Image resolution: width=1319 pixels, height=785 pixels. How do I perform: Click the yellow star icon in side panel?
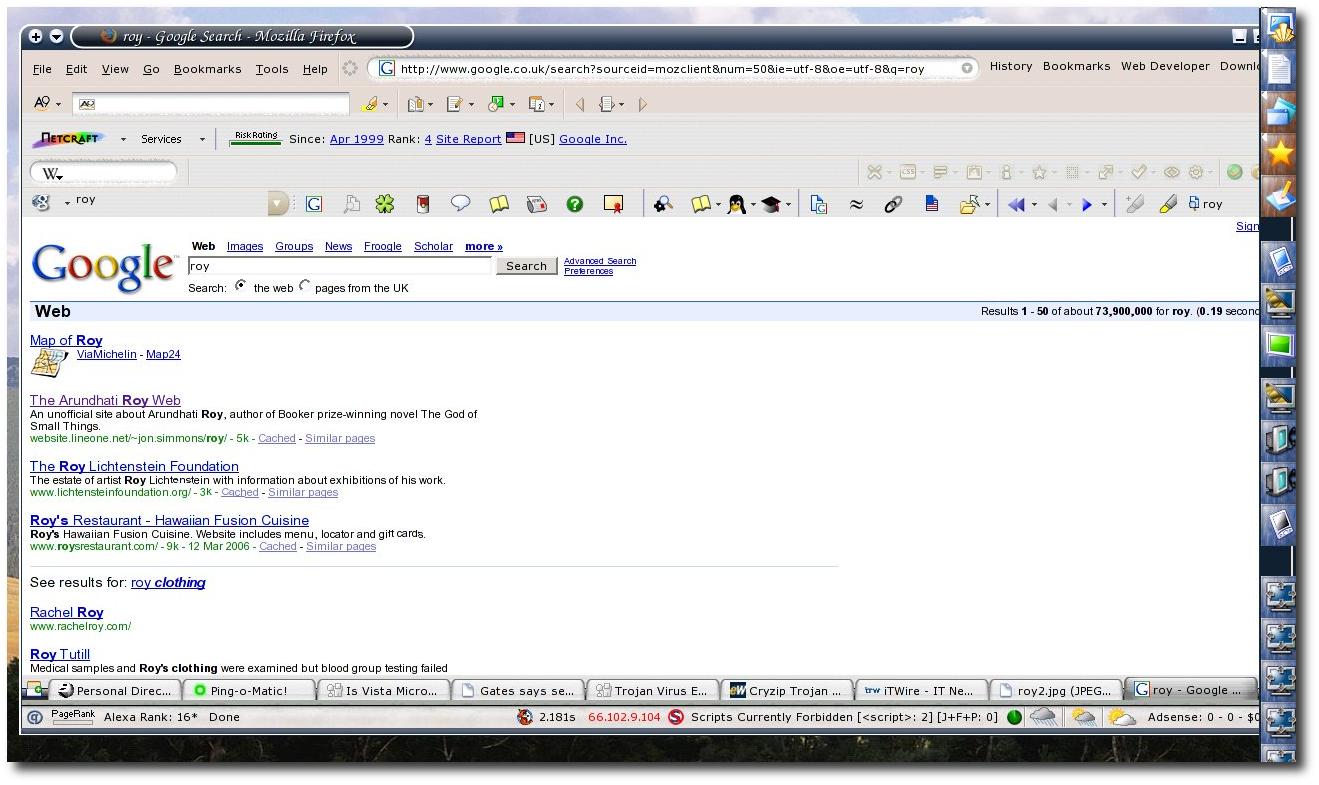(1280, 153)
